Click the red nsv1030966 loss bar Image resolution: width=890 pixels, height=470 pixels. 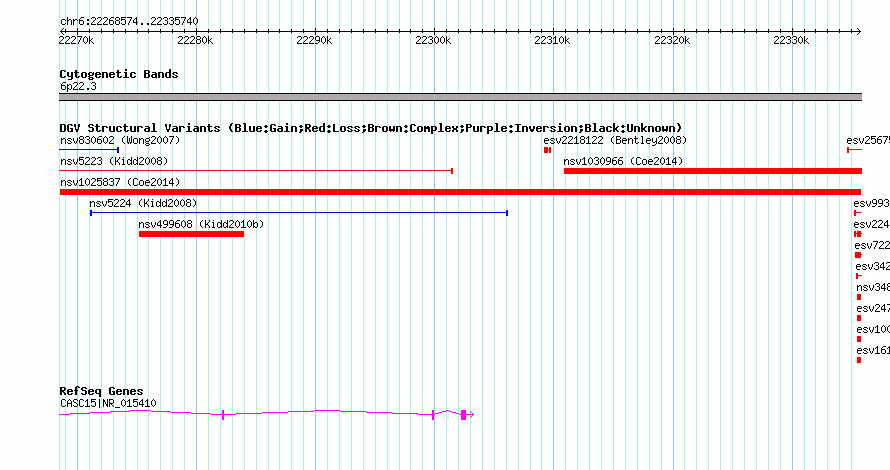pos(713,171)
